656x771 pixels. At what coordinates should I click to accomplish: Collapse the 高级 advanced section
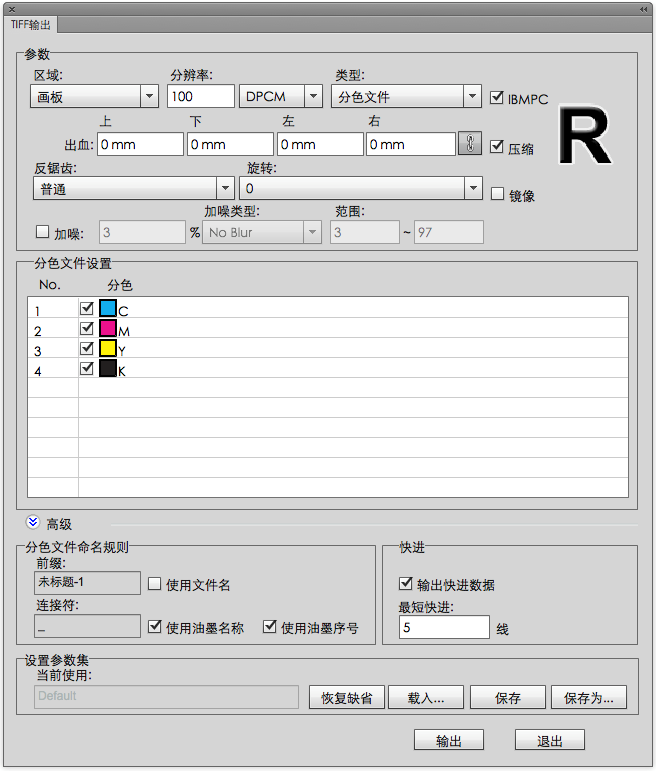click(x=33, y=523)
